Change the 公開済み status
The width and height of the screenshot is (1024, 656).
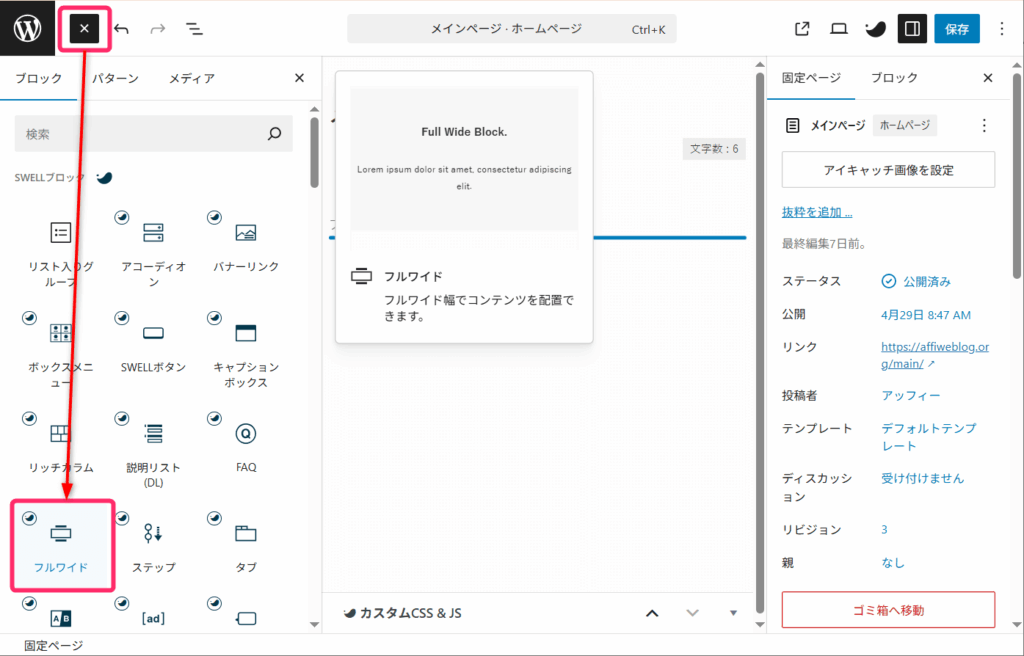click(916, 282)
